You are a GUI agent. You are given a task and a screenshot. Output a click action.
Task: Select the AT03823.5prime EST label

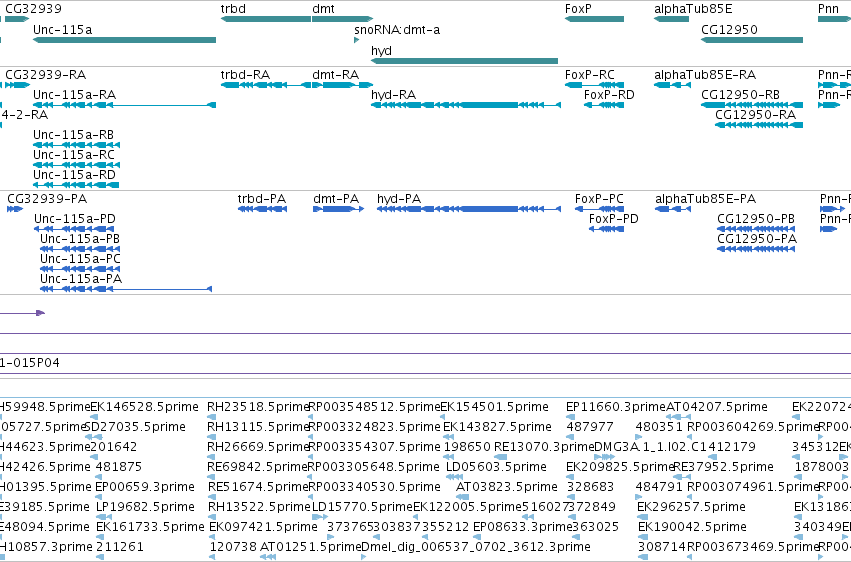pyautogui.click(x=506, y=487)
